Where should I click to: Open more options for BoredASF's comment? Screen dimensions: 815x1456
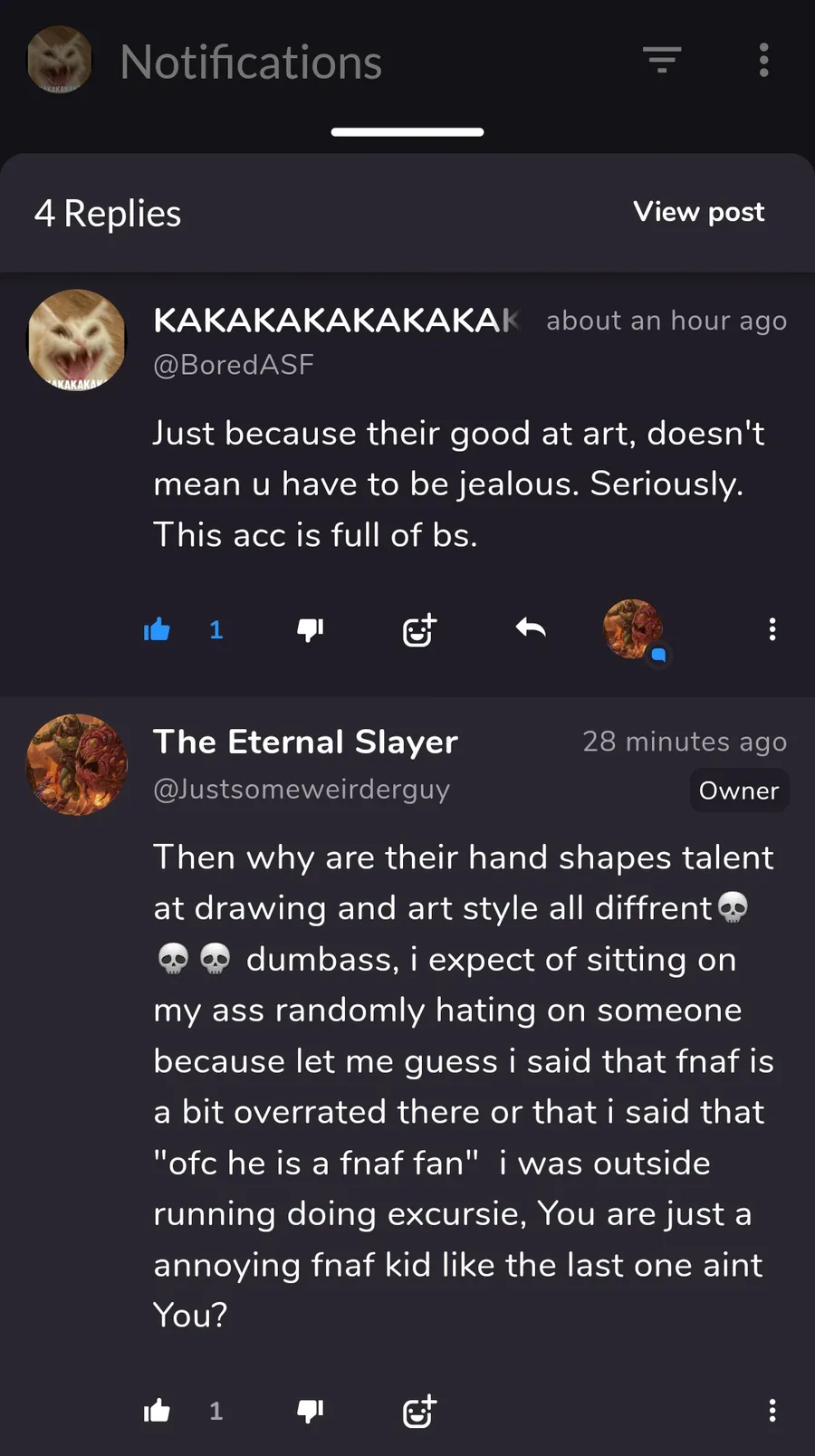pos(772,629)
